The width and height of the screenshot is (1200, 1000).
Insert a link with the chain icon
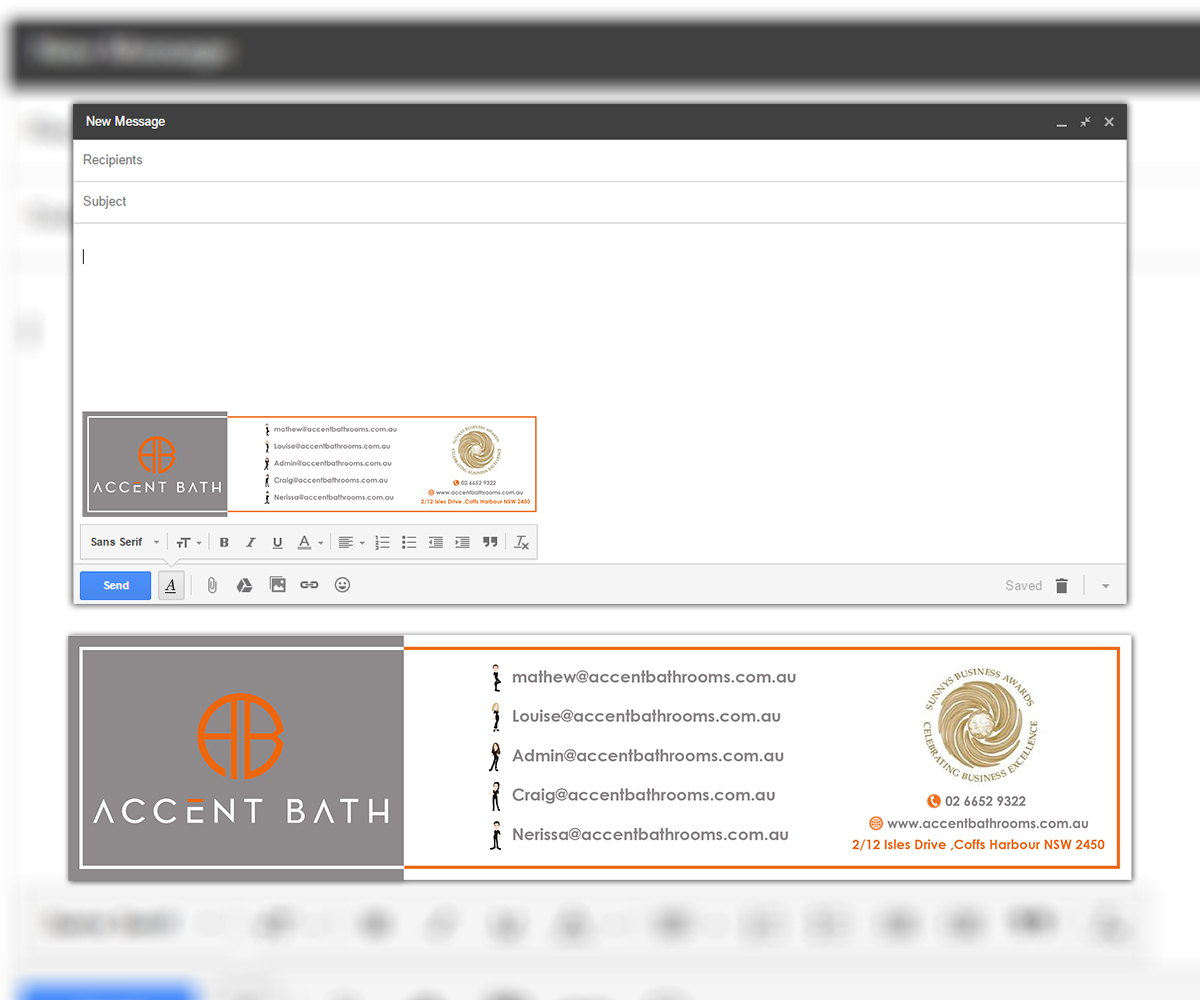click(x=309, y=585)
